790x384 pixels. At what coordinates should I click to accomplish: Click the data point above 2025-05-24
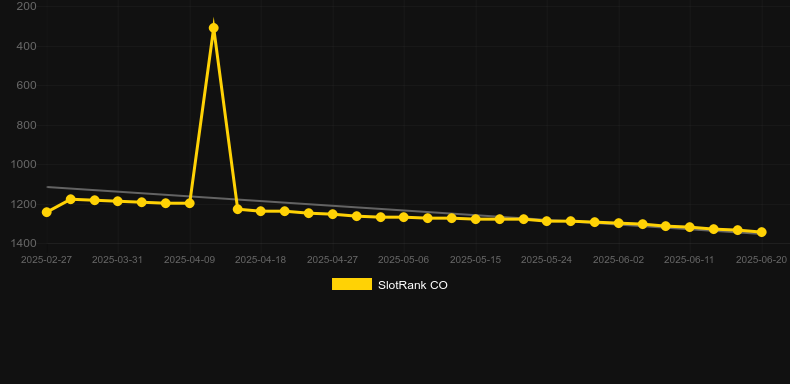[547, 221]
